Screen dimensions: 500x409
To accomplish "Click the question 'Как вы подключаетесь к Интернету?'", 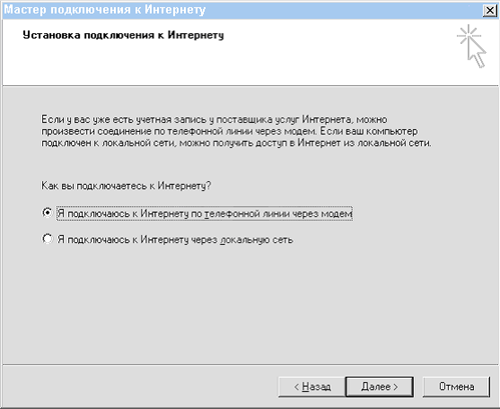I will click(126, 185).
